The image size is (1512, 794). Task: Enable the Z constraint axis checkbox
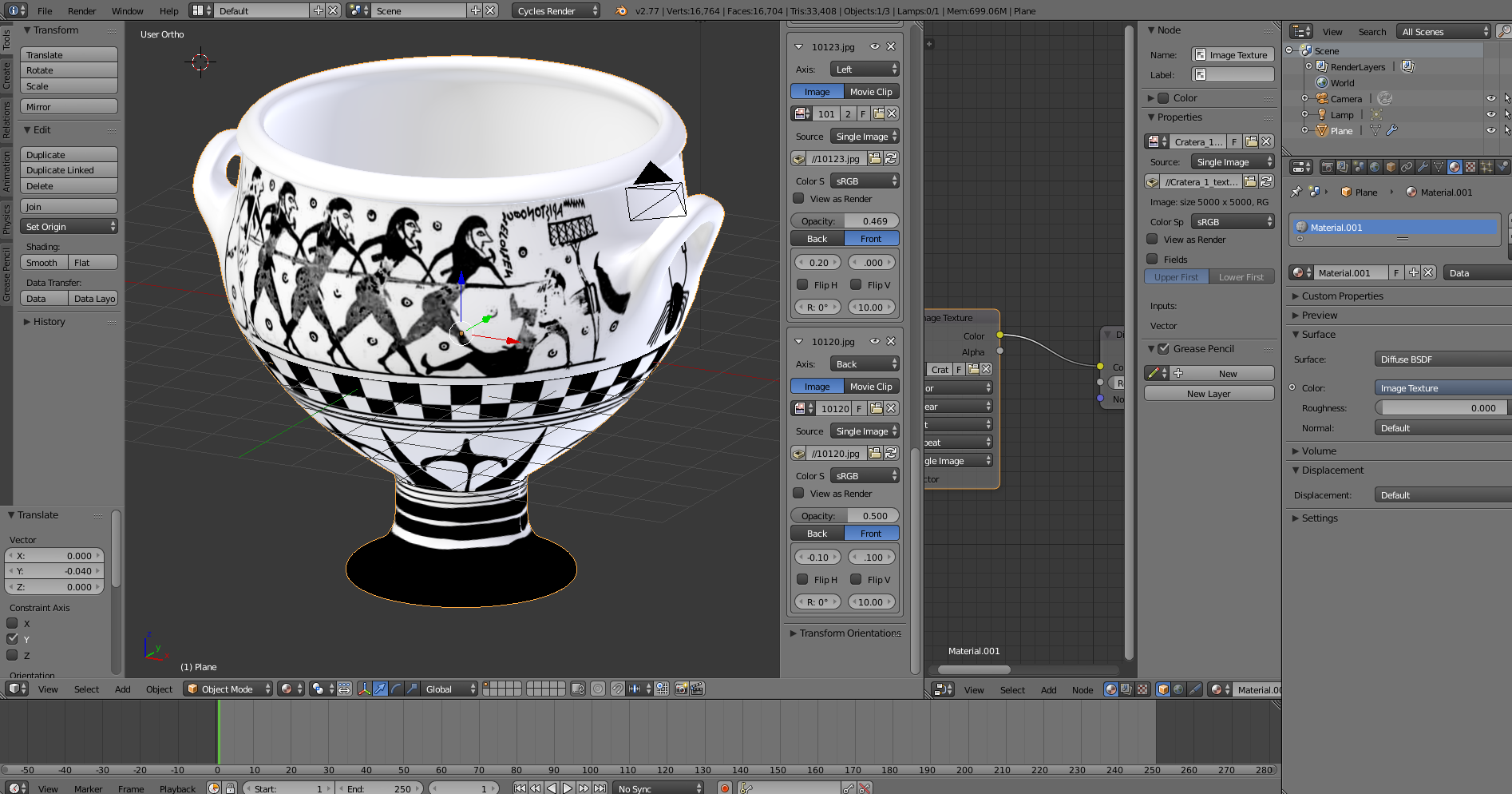tap(13, 655)
